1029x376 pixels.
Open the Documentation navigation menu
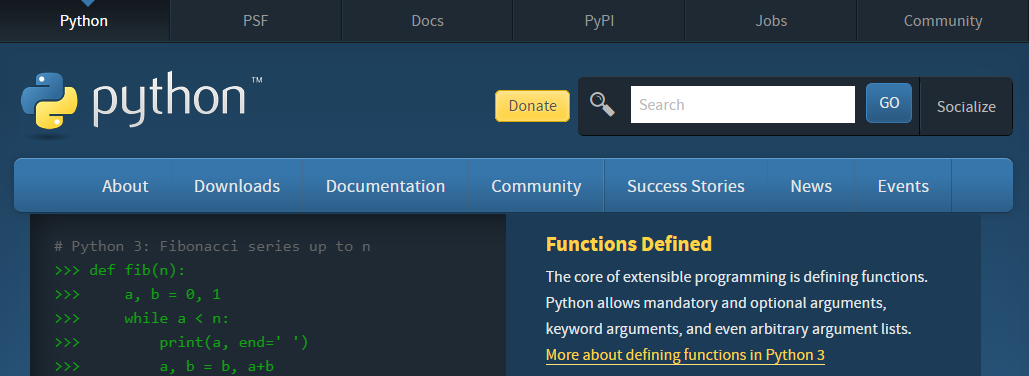point(385,186)
